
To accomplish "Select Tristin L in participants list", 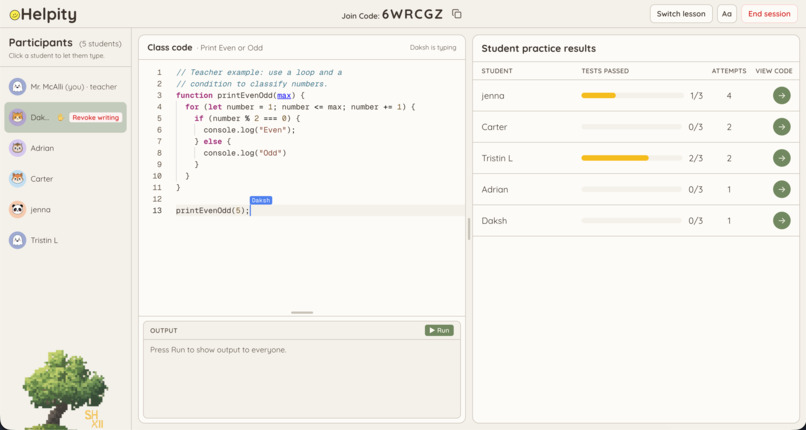I will click(x=65, y=240).
